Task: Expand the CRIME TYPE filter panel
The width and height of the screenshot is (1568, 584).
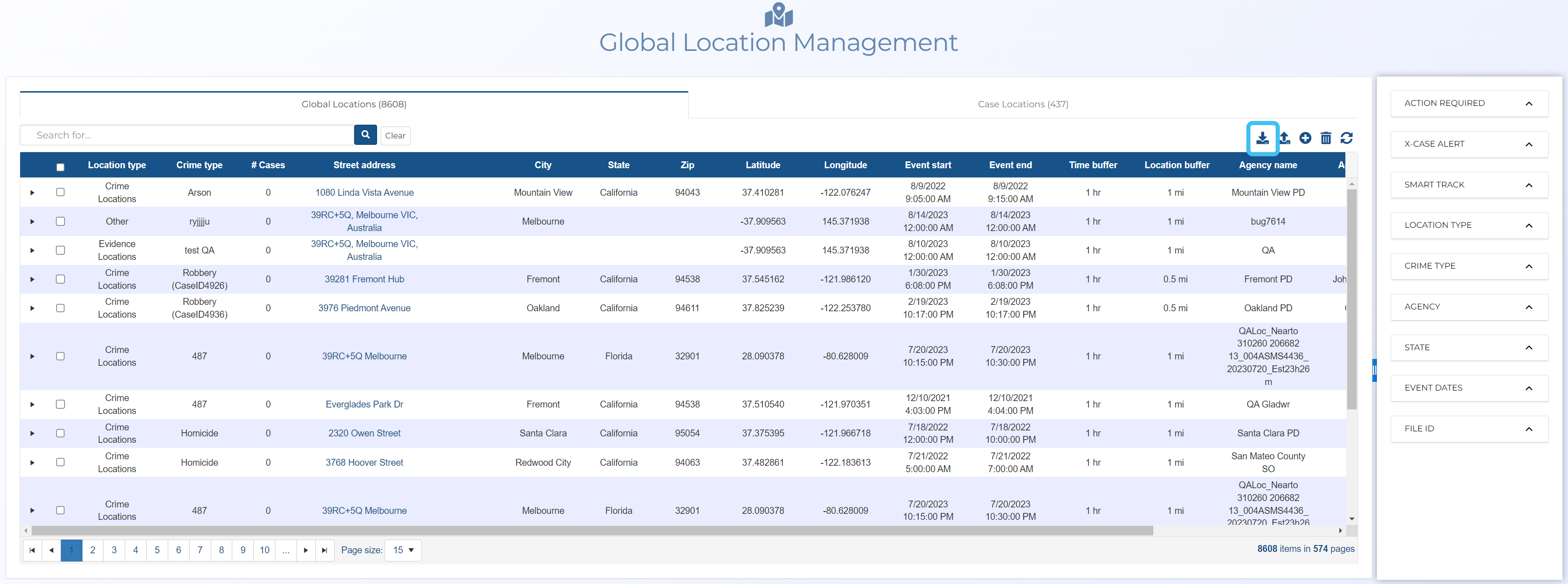Action: (1469, 266)
